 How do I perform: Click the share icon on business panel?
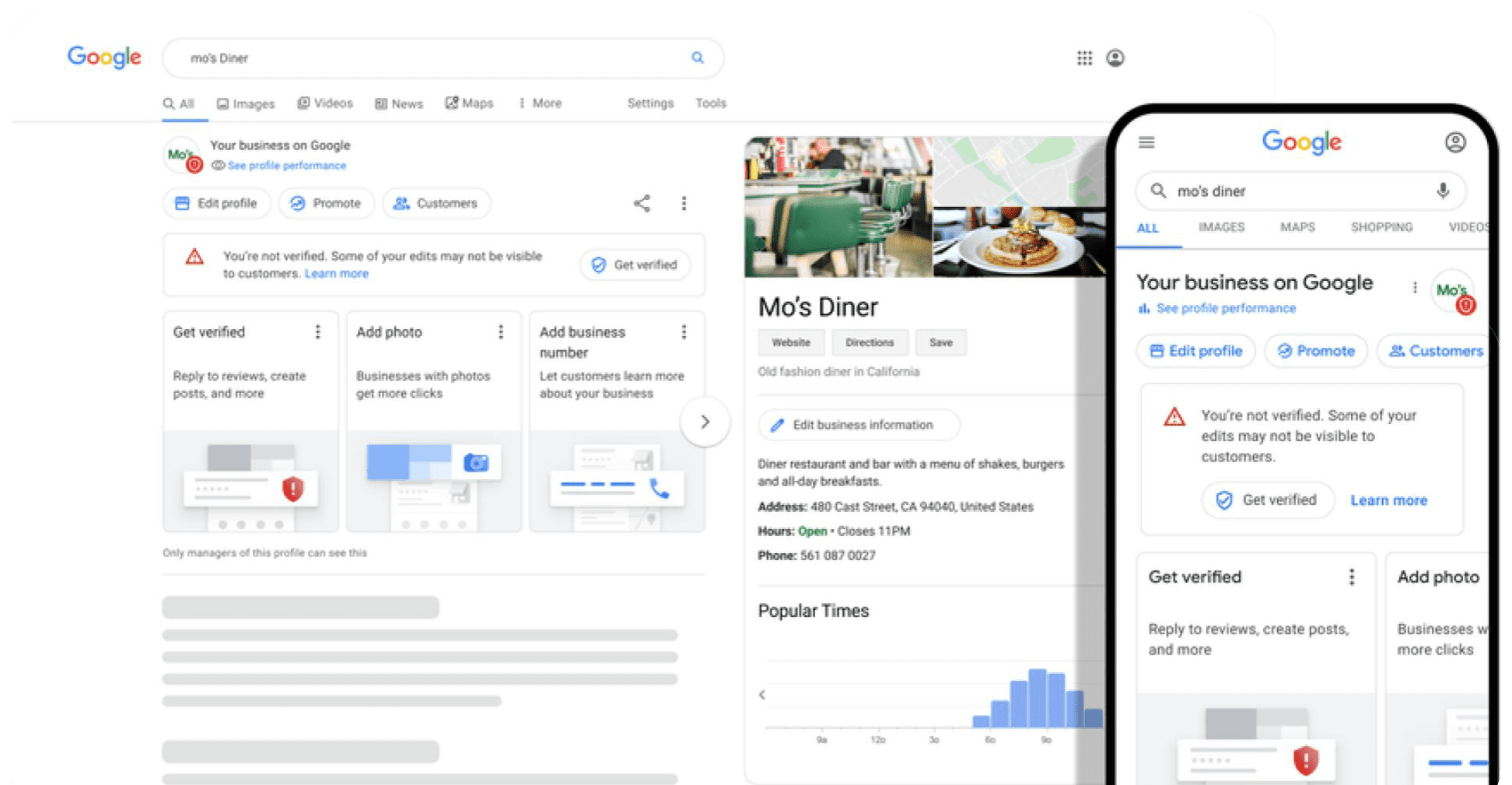tap(642, 203)
